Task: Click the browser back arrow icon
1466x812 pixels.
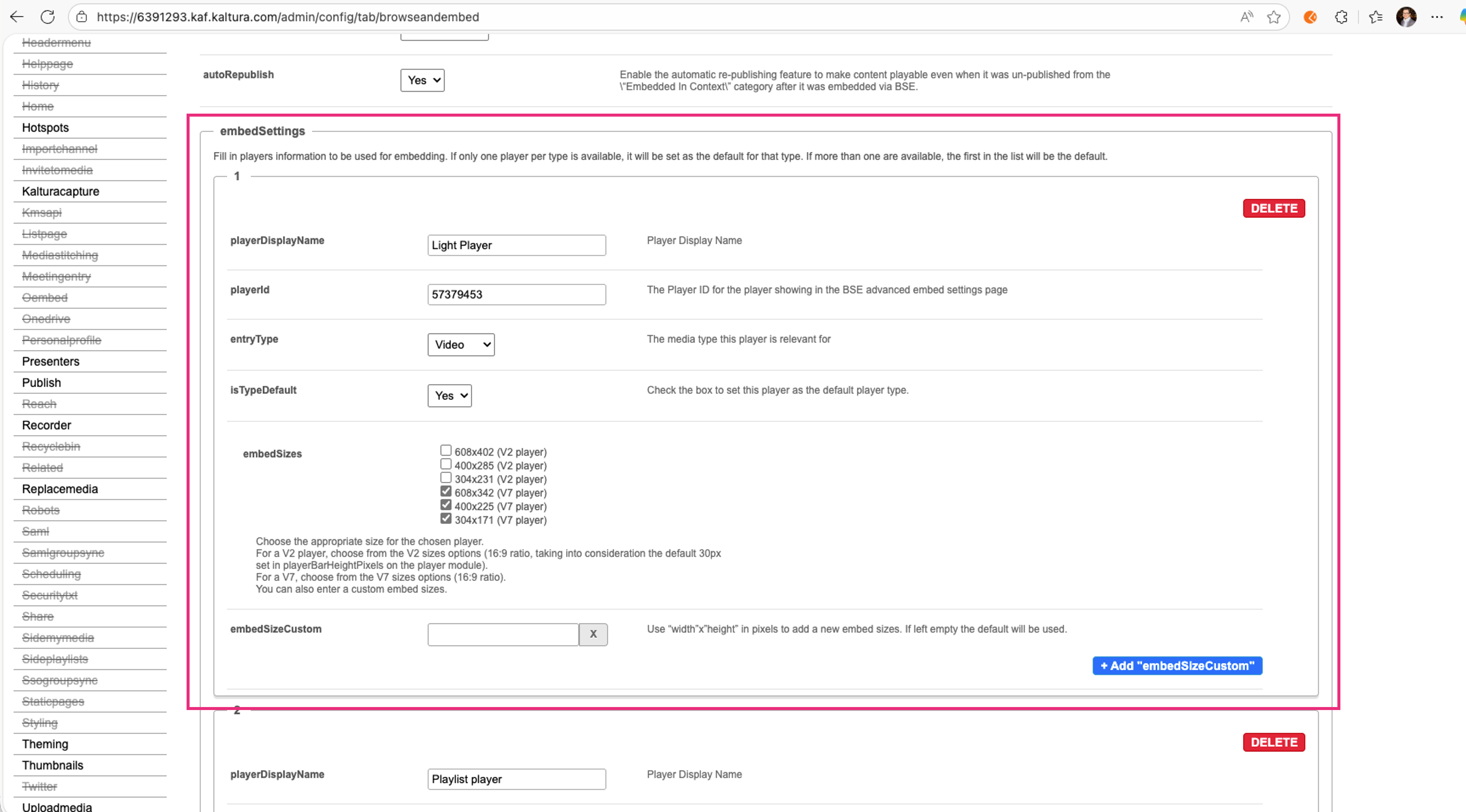Action: 17,17
